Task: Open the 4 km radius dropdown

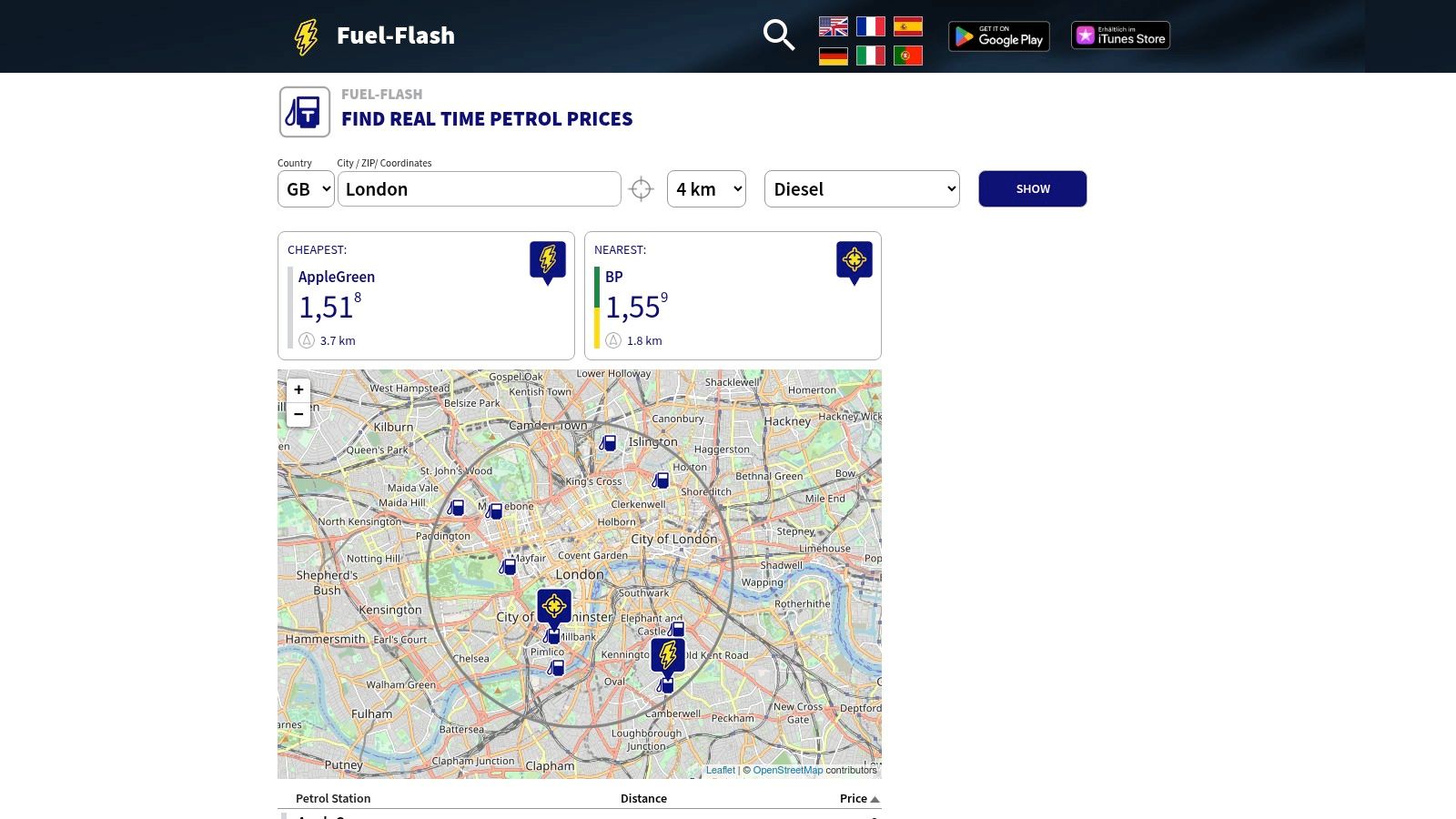Action: [x=706, y=189]
